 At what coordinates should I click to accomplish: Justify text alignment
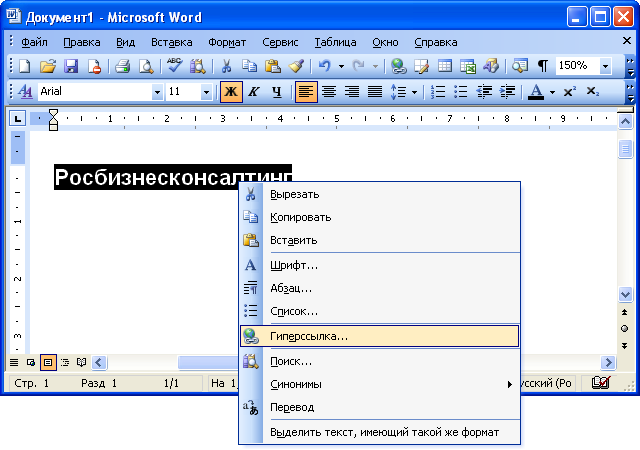tap(375, 91)
